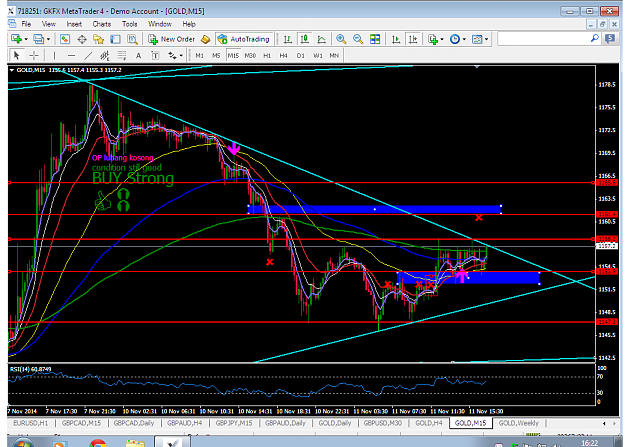Viewport: 625px width, 447px height.
Task: Open the Periodicity clock icon
Action: point(455,39)
